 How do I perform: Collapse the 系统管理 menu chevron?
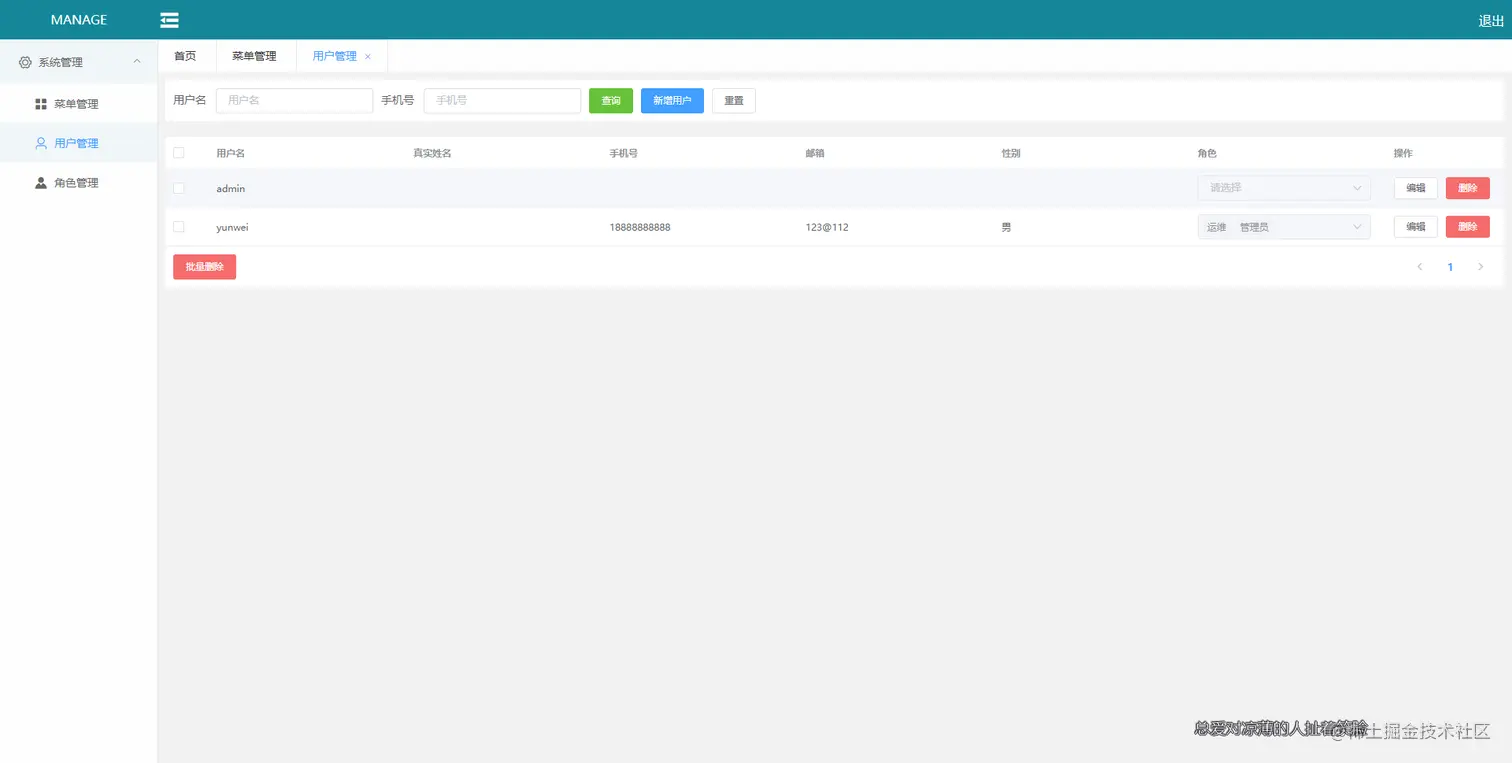pos(137,62)
